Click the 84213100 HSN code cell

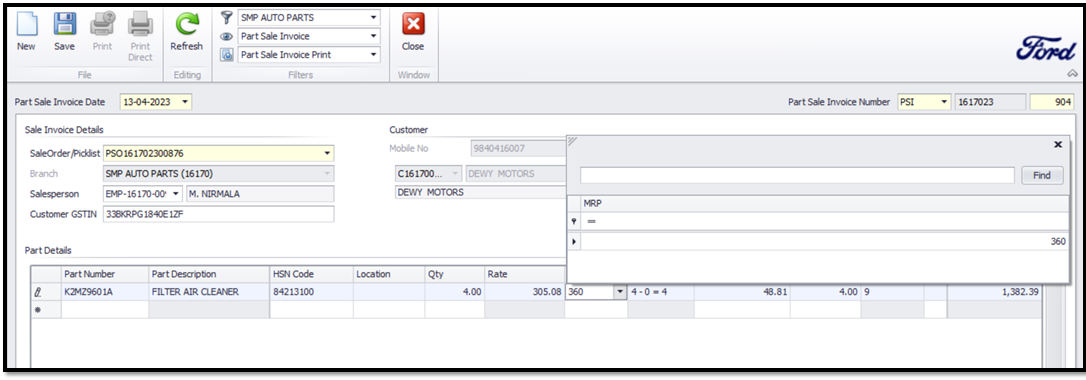click(312, 292)
